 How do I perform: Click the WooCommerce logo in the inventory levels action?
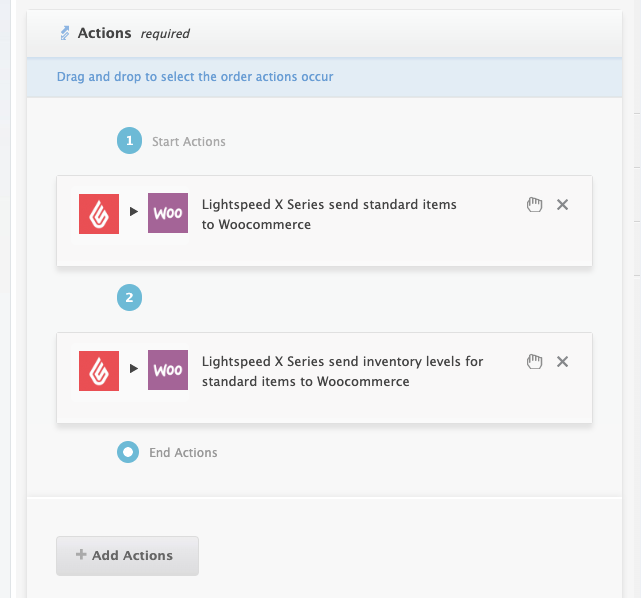(167, 370)
